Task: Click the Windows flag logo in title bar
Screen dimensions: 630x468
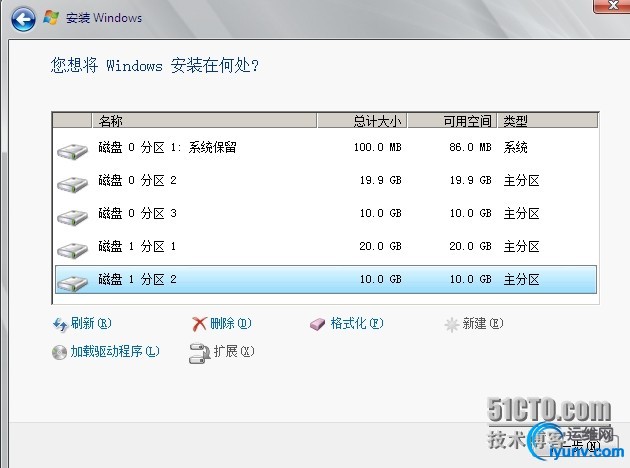Action: click(51, 18)
